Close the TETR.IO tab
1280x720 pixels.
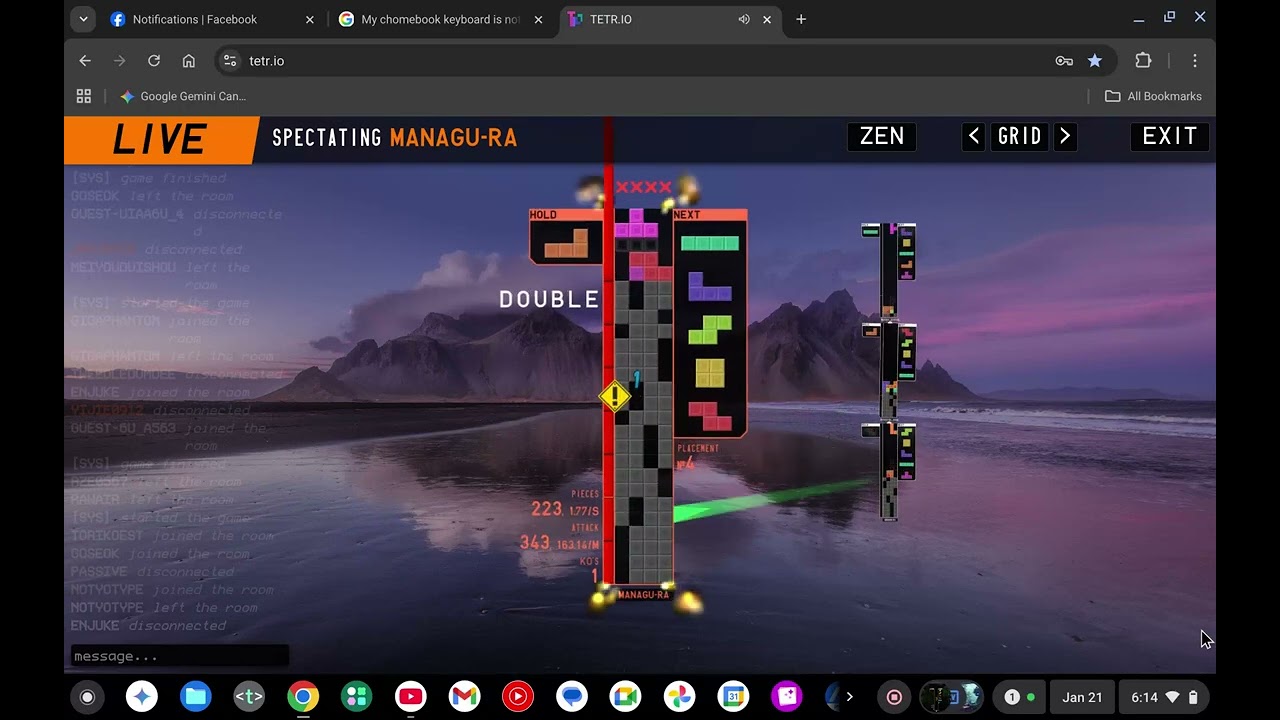coord(767,19)
